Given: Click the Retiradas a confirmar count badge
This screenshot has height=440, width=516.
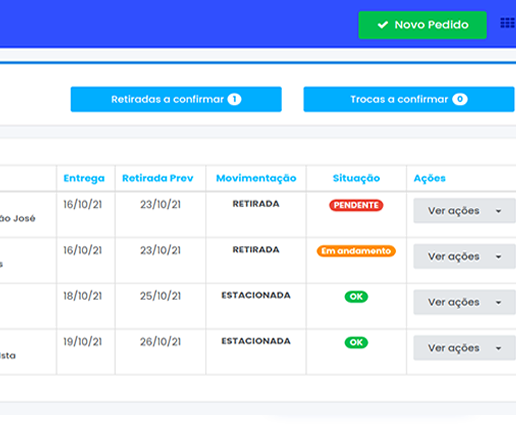Looking at the screenshot, I should click(234, 99).
